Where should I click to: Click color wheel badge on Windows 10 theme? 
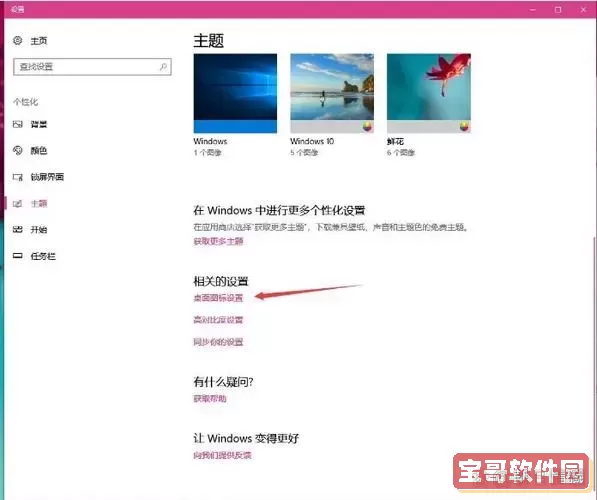click(367, 127)
